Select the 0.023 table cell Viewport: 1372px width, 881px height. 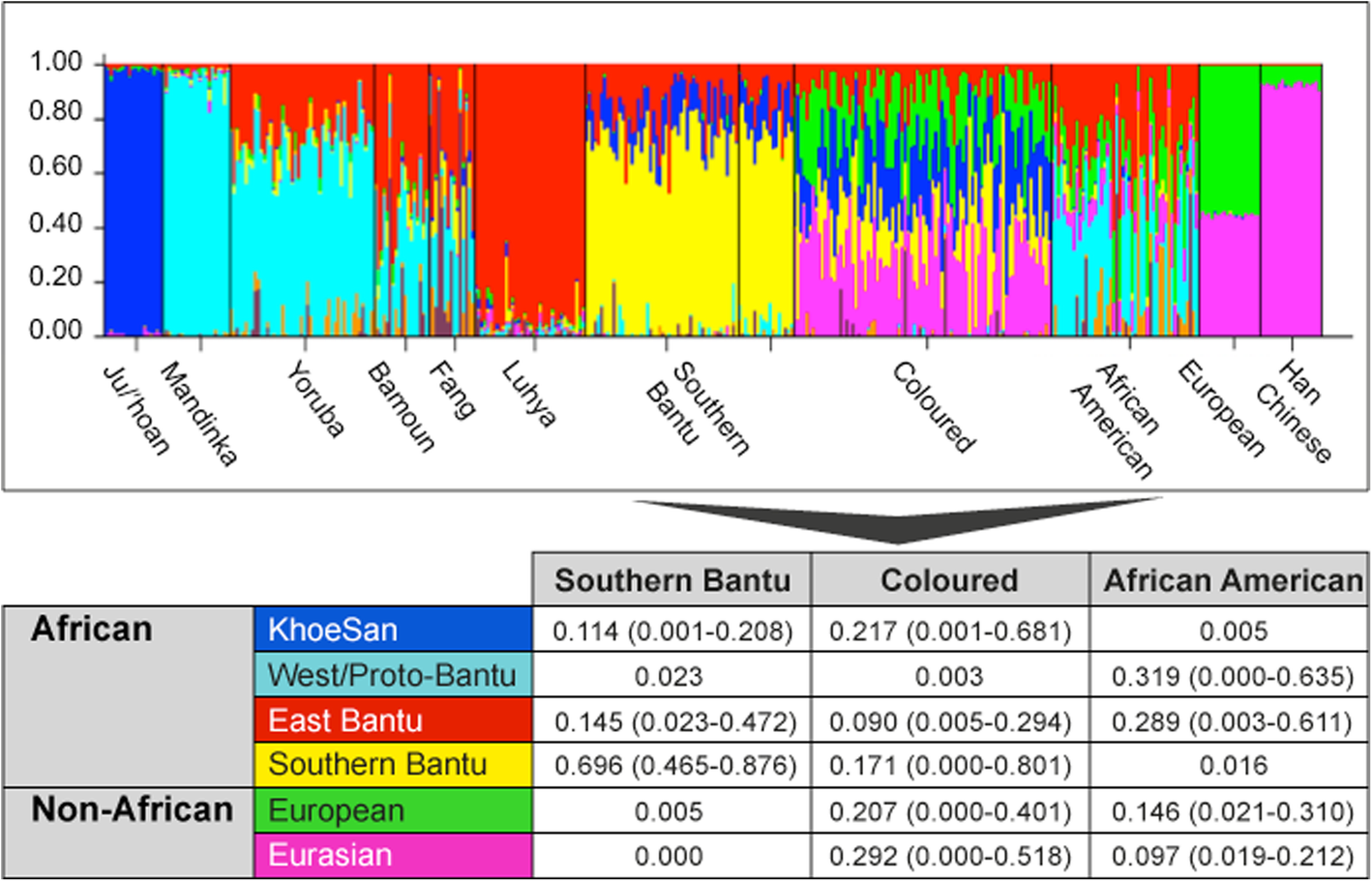coord(671,676)
